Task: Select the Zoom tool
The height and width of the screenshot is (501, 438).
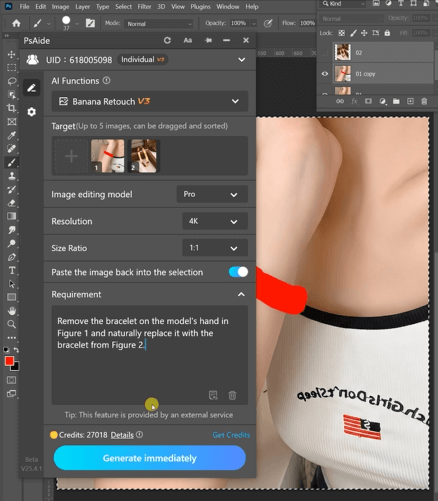Action: (x=12, y=324)
